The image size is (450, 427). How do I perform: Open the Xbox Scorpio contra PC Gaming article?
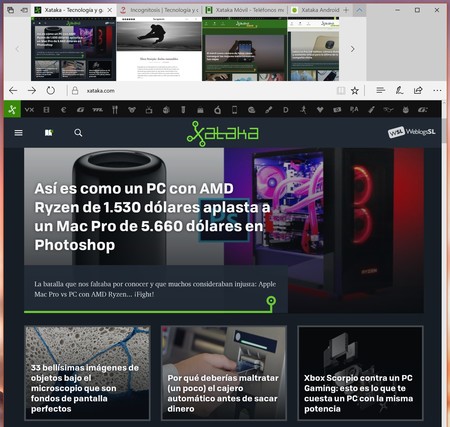point(360,373)
